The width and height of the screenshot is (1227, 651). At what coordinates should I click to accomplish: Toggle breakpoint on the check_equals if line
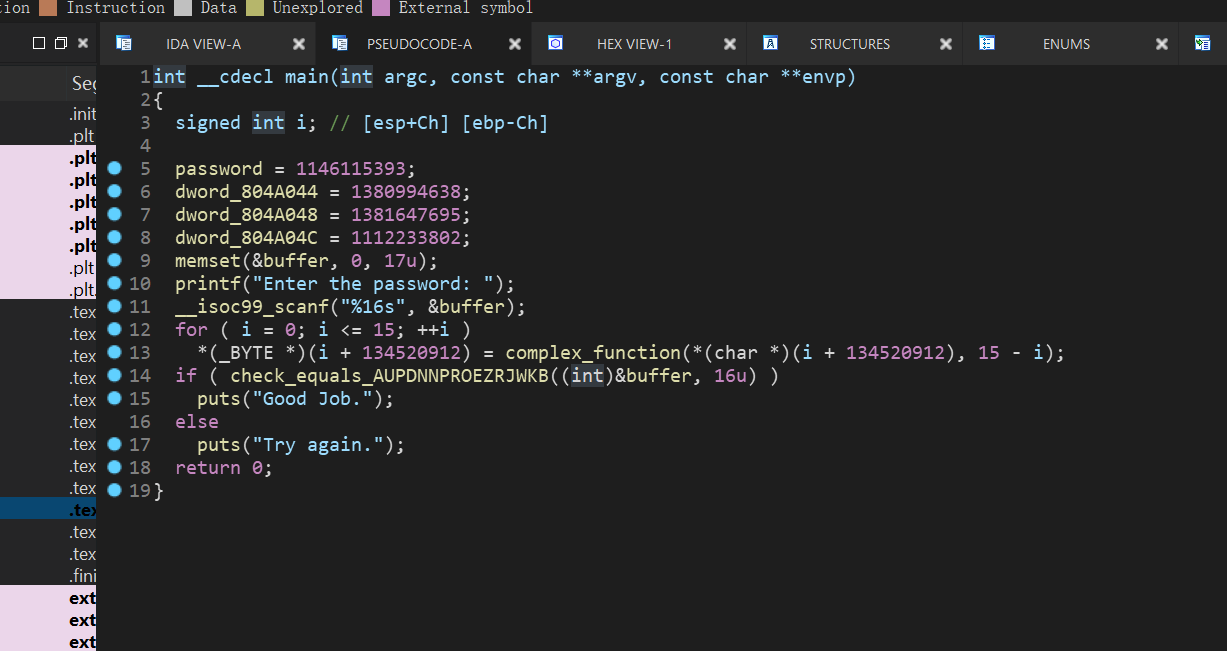point(114,375)
